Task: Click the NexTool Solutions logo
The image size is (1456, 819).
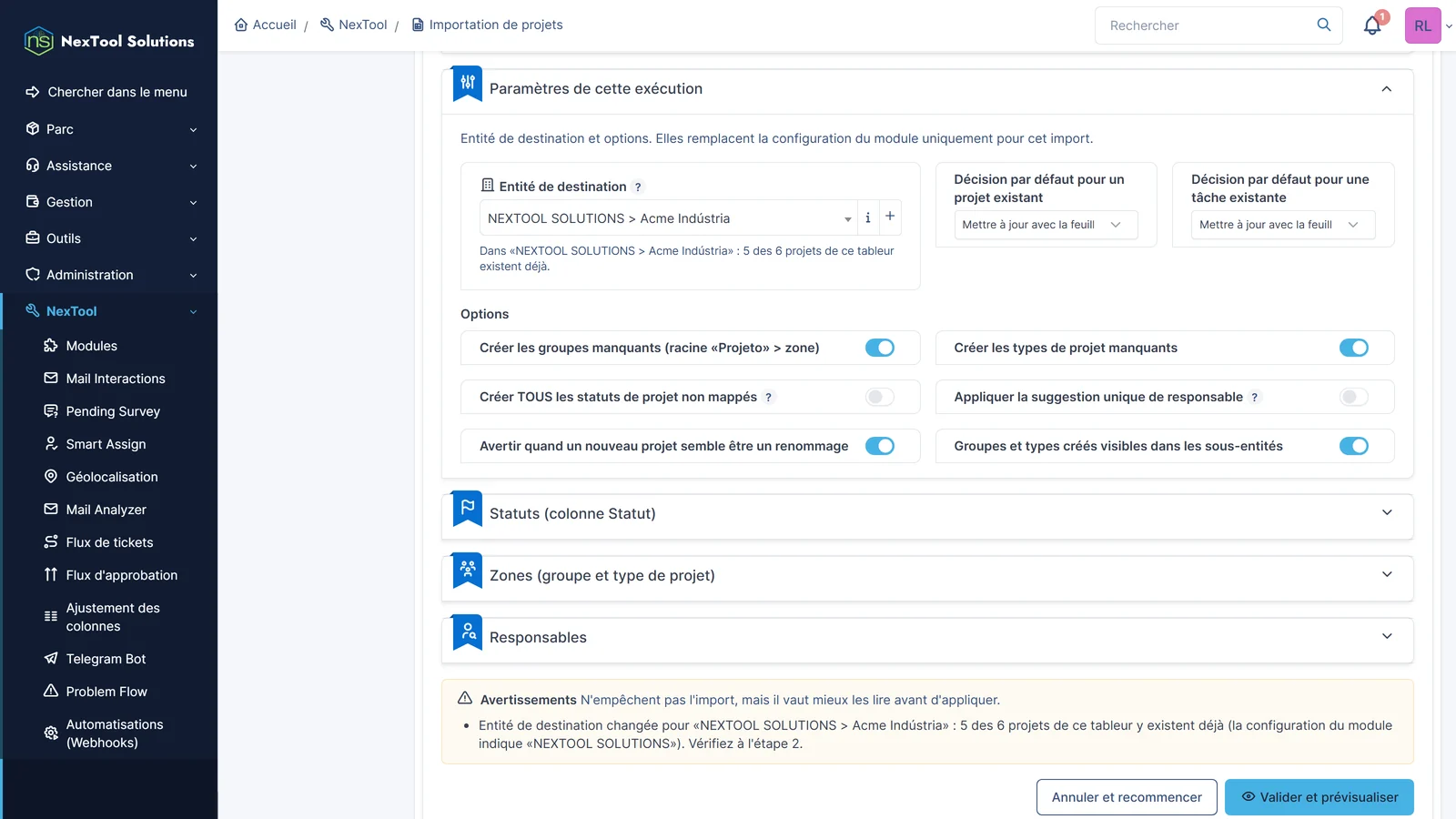Action: coord(108,41)
